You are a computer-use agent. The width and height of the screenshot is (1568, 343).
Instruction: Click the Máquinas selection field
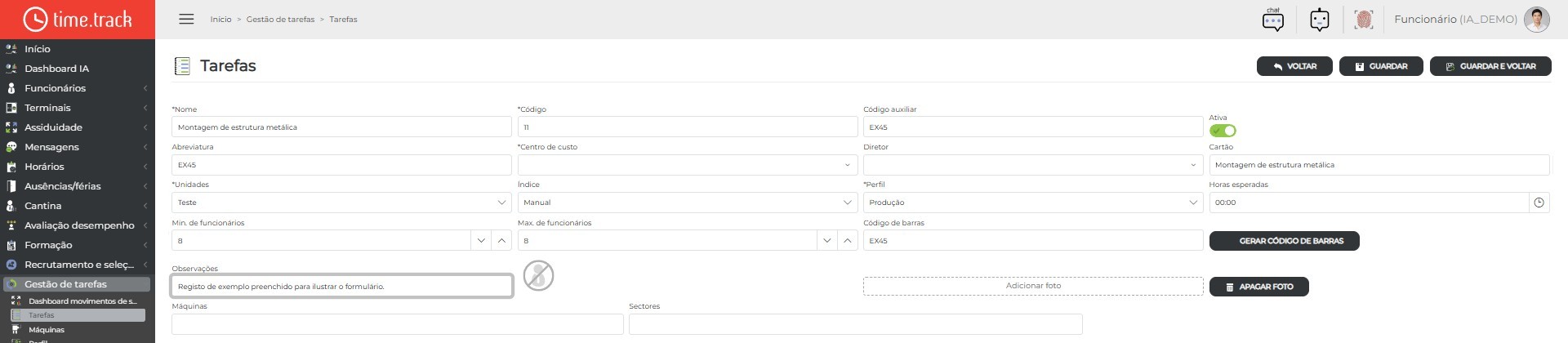(398, 323)
